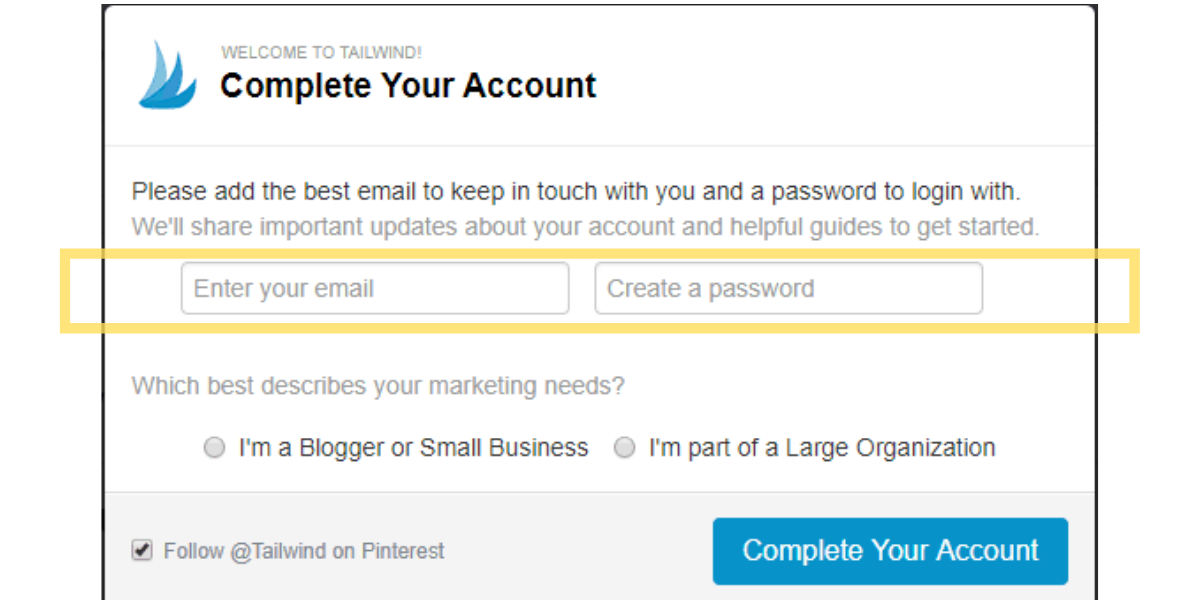
Task: Click the 'I'm part of a Large Organization' label
Action: pos(821,448)
